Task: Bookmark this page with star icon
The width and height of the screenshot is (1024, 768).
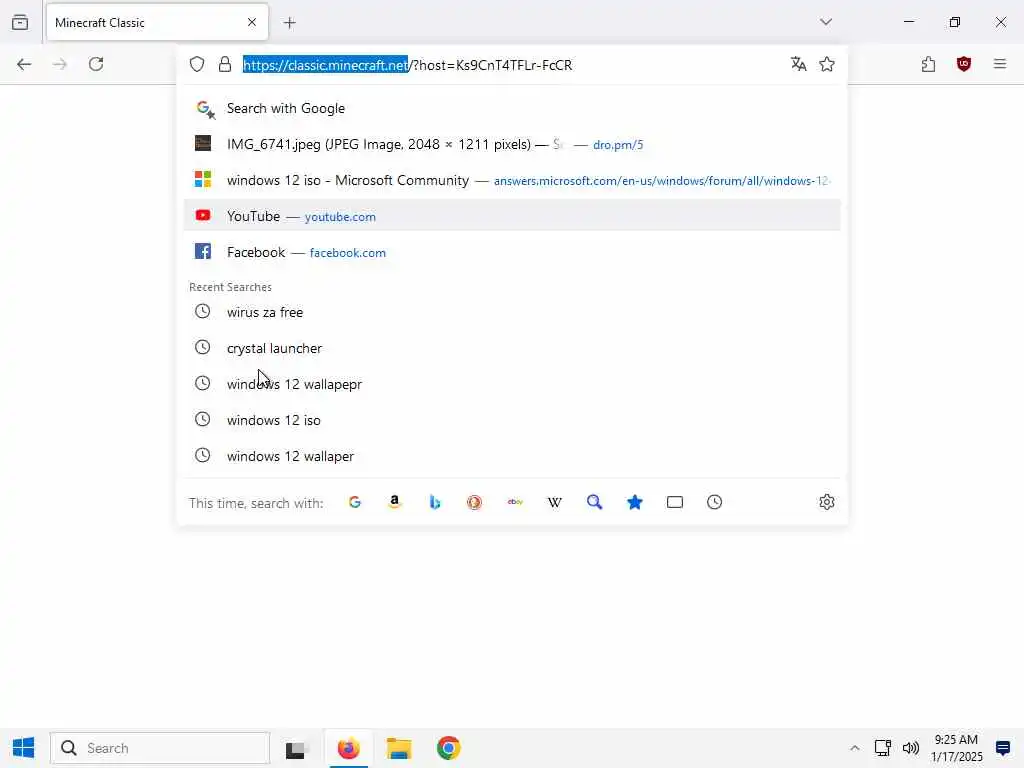Action: [x=827, y=64]
